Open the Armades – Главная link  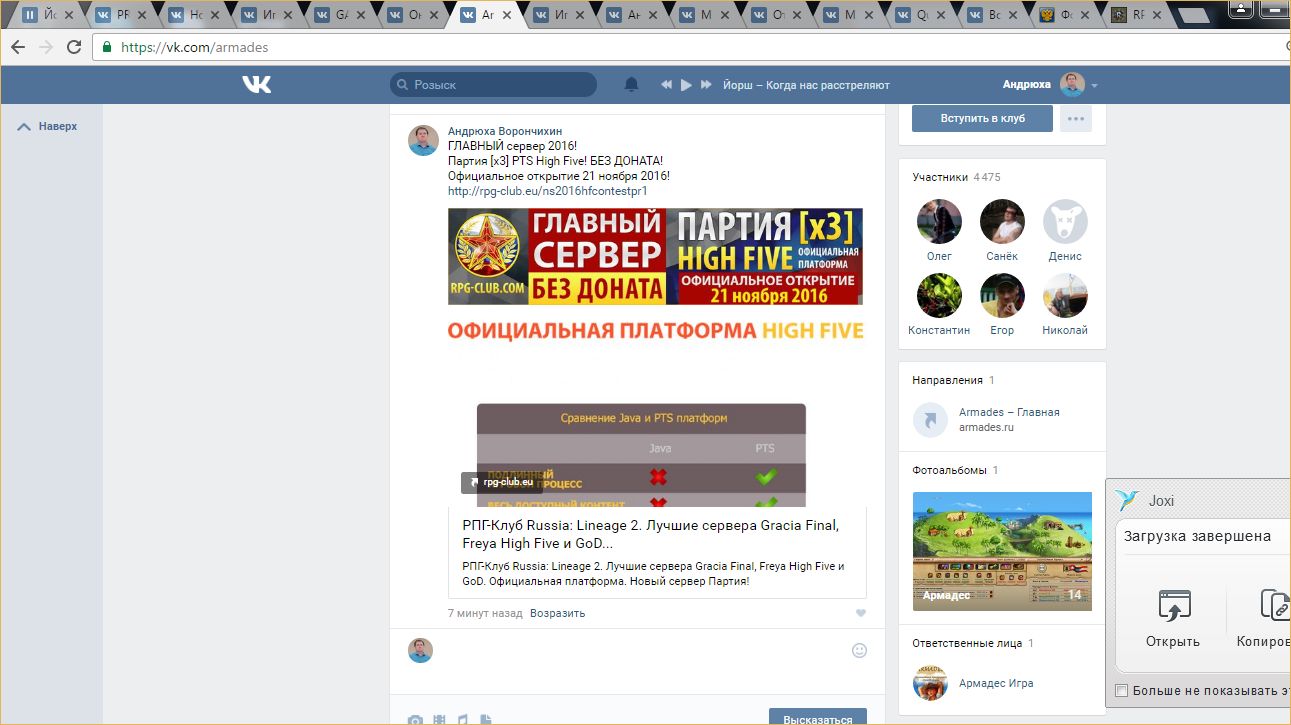point(1009,412)
